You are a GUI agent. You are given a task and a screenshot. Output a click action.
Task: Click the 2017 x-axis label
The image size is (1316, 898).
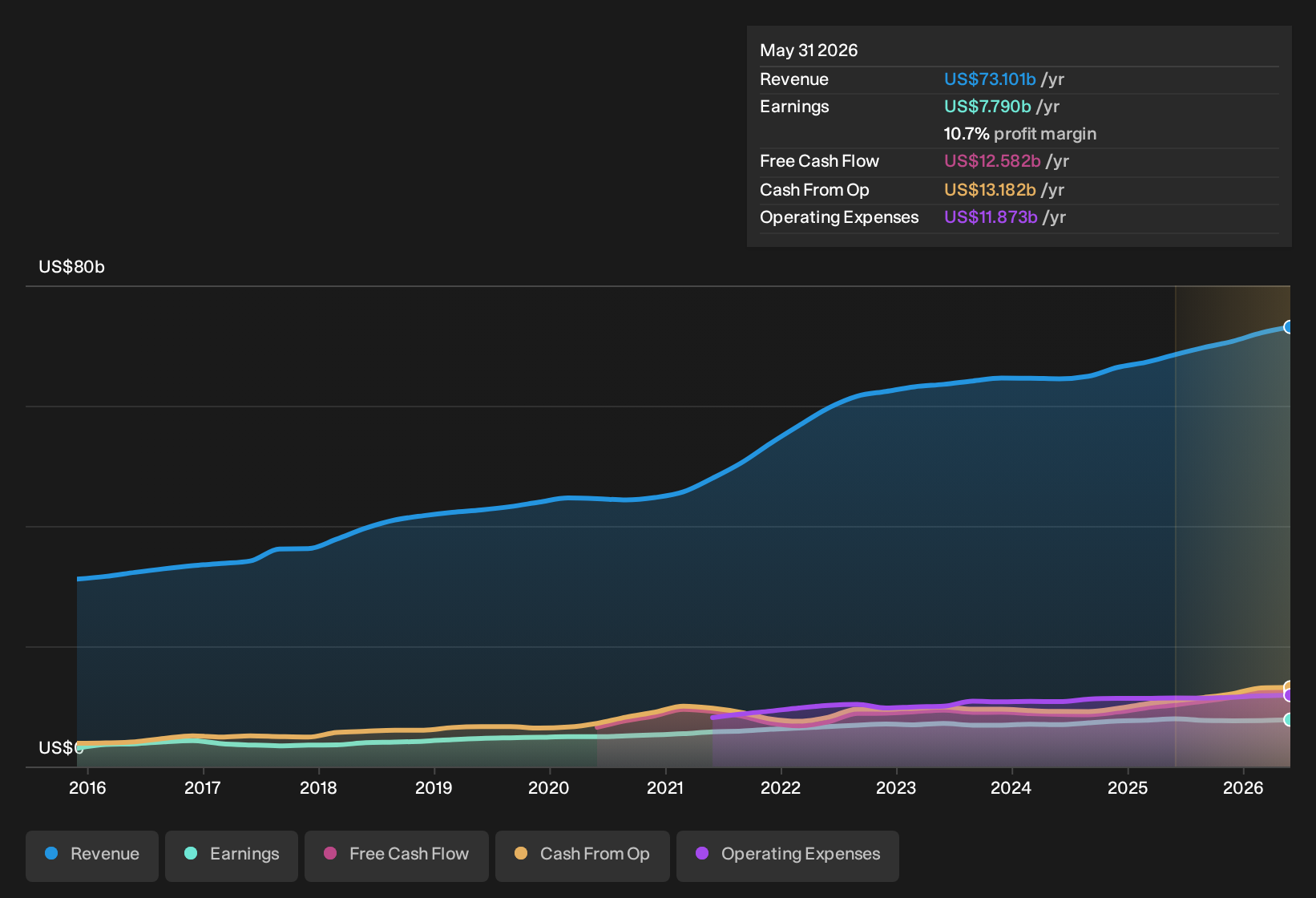(x=203, y=788)
